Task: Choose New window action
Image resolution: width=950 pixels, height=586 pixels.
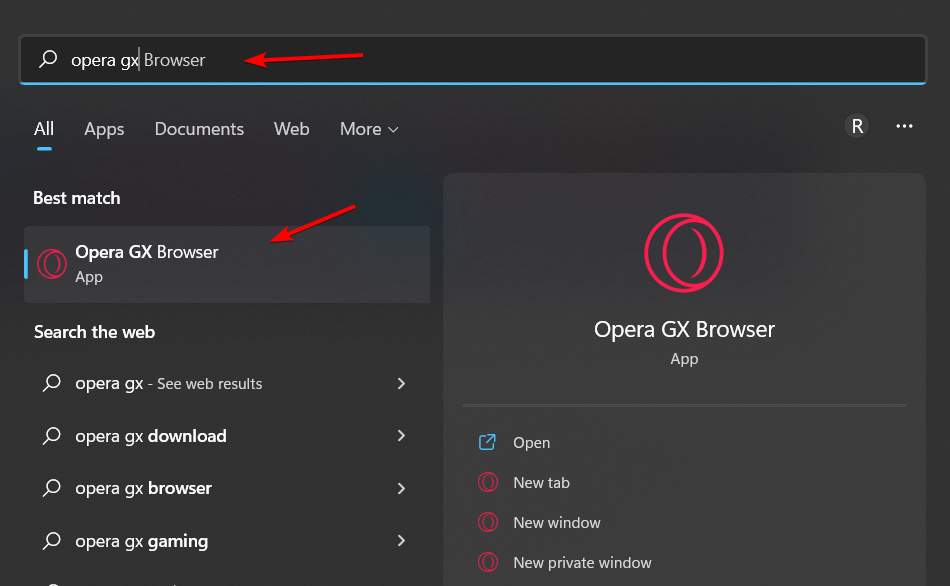Action: click(557, 523)
